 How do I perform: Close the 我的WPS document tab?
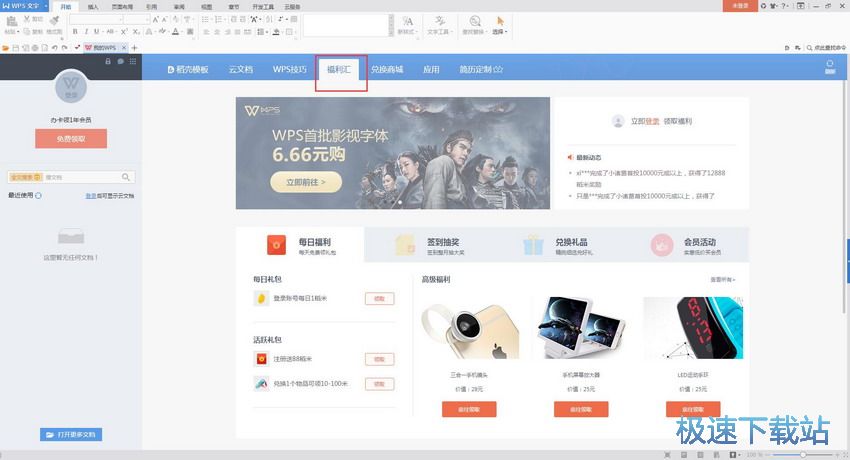coord(124,48)
